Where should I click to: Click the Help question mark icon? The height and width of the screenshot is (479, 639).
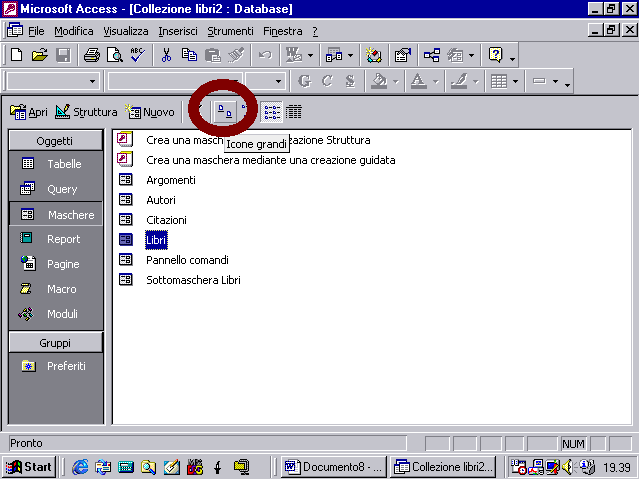(495, 55)
